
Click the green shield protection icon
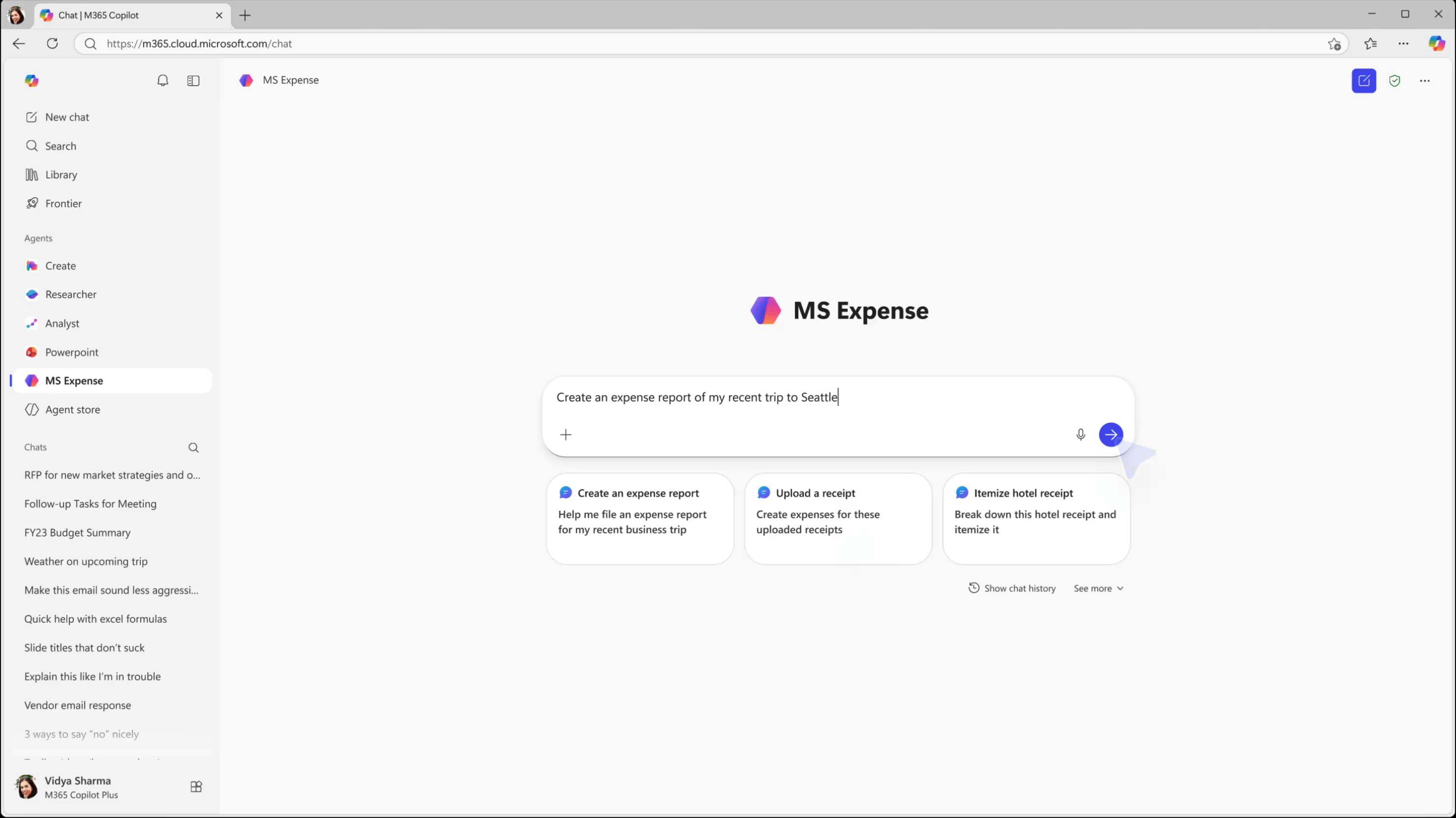1394,81
